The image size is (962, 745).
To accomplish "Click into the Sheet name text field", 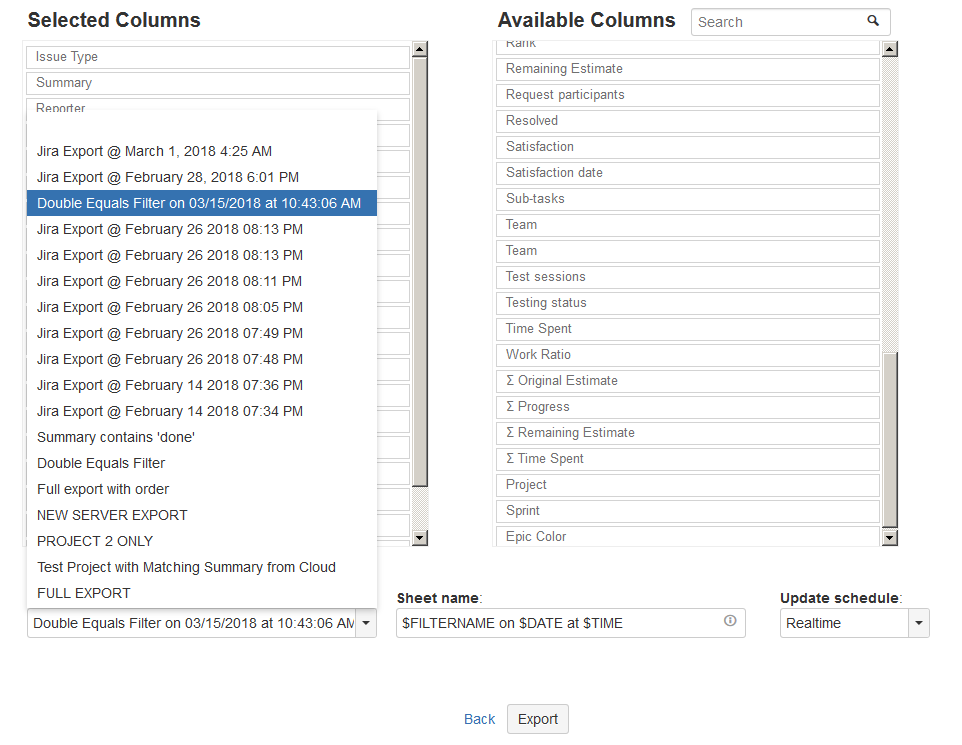I will pos(560,623).
